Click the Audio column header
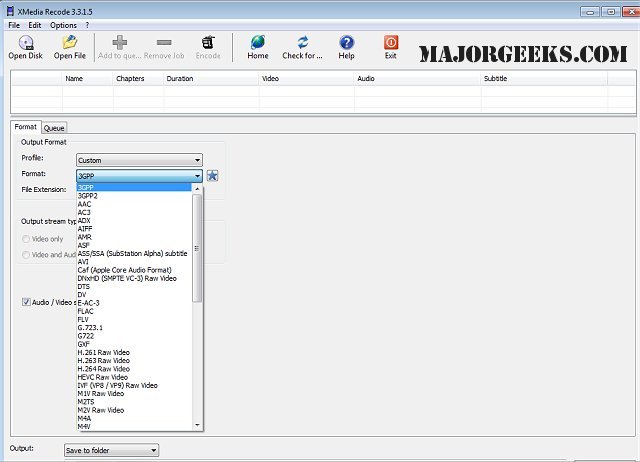This screenshot has width=640, height=462. [418, 79]
